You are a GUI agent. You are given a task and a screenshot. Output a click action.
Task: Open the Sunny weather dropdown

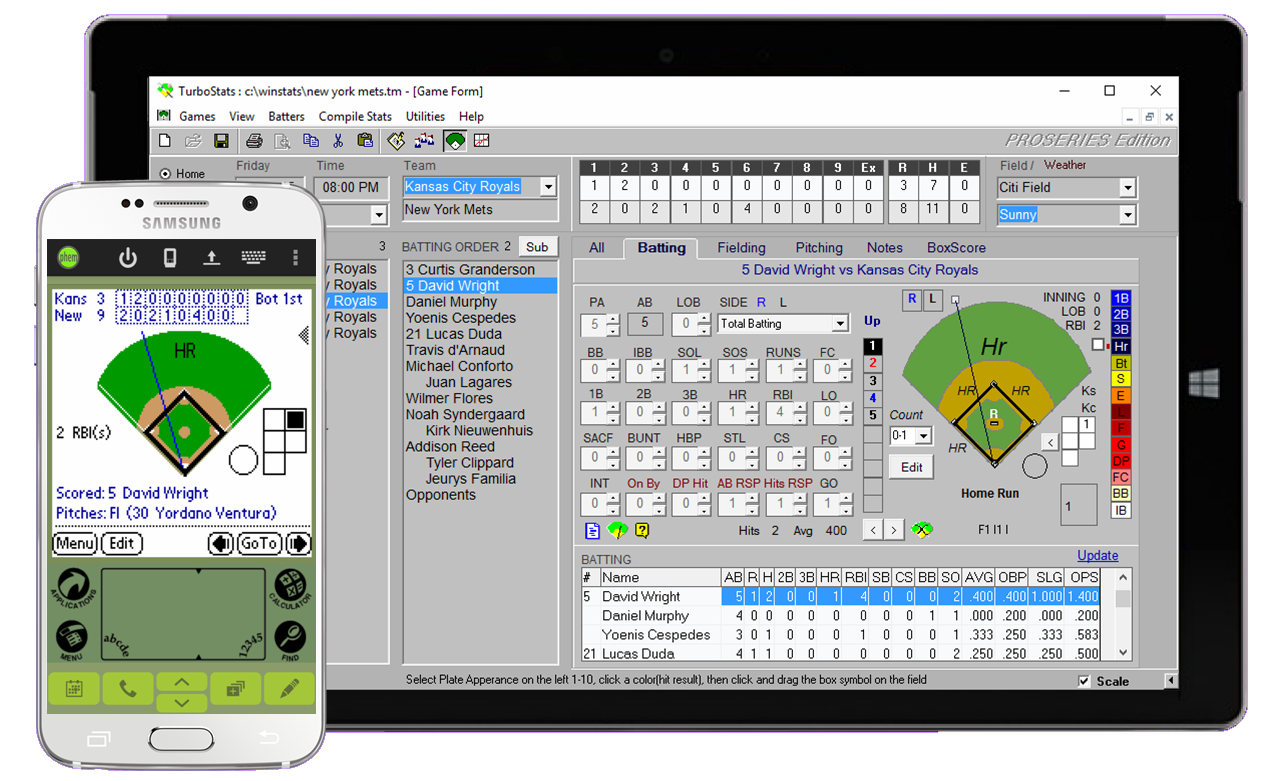pyautogui.click(x=1128, y=215)
